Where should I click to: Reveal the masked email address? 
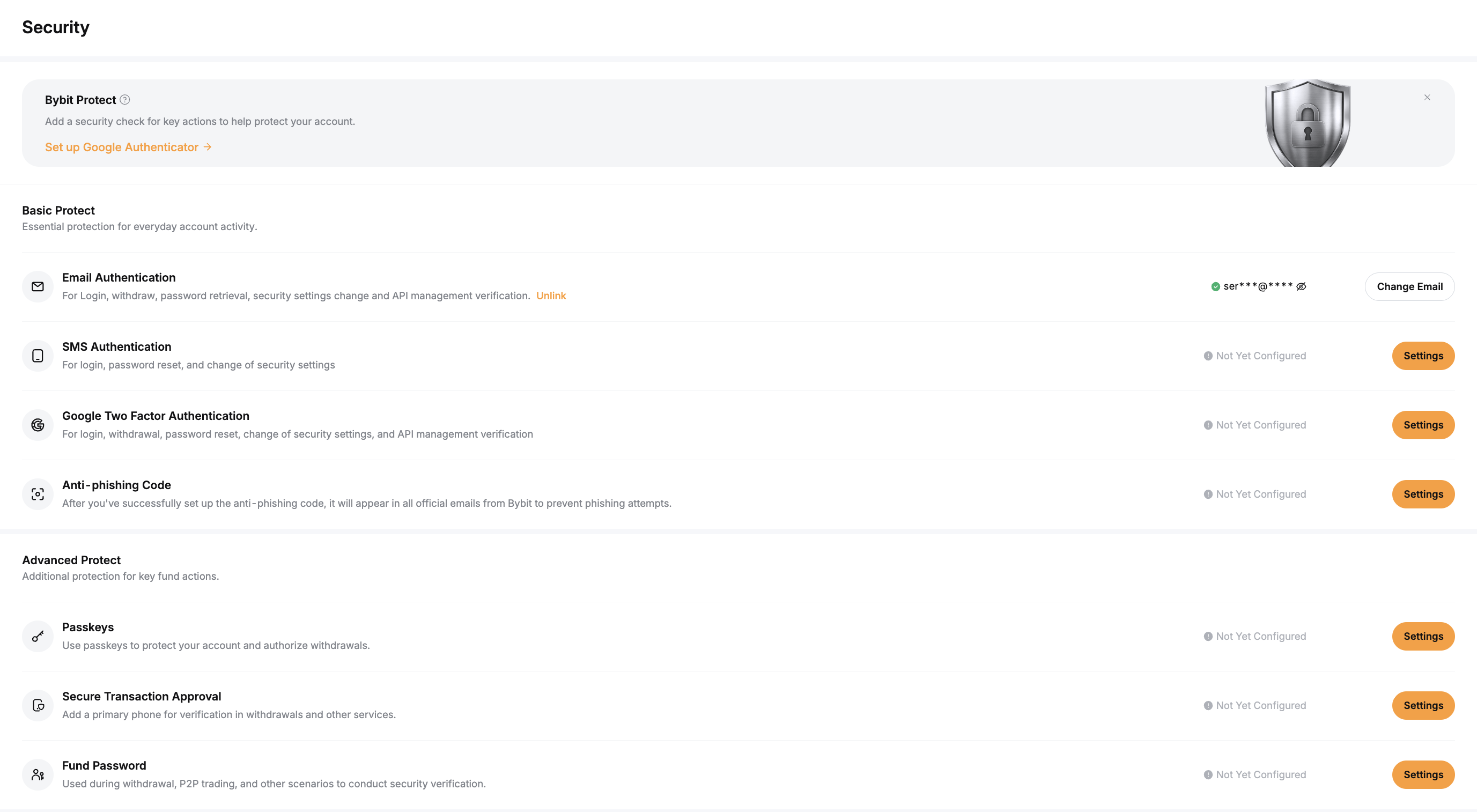pyautogui.click(x=1302, y=287)
